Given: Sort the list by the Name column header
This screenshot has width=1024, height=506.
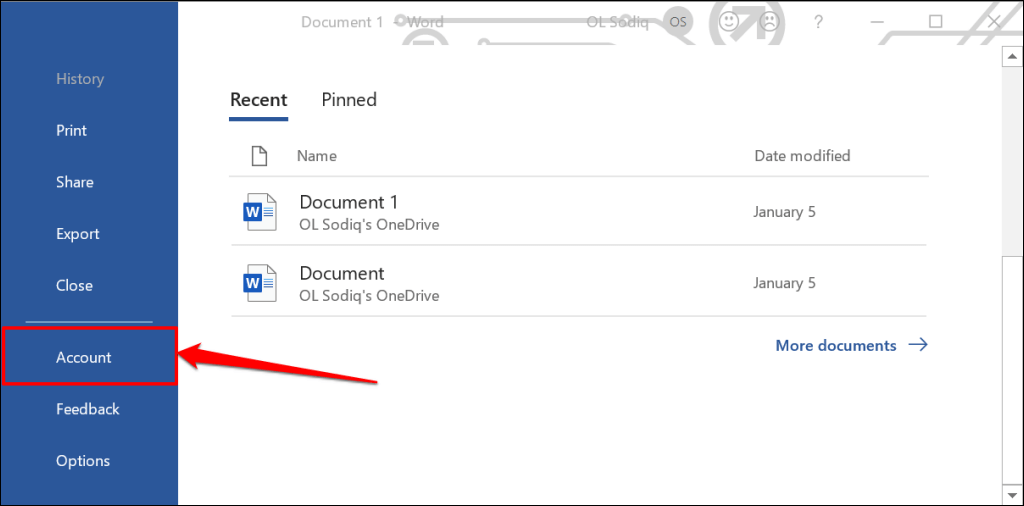Looking at the screenshot, I should click(317, 156).
